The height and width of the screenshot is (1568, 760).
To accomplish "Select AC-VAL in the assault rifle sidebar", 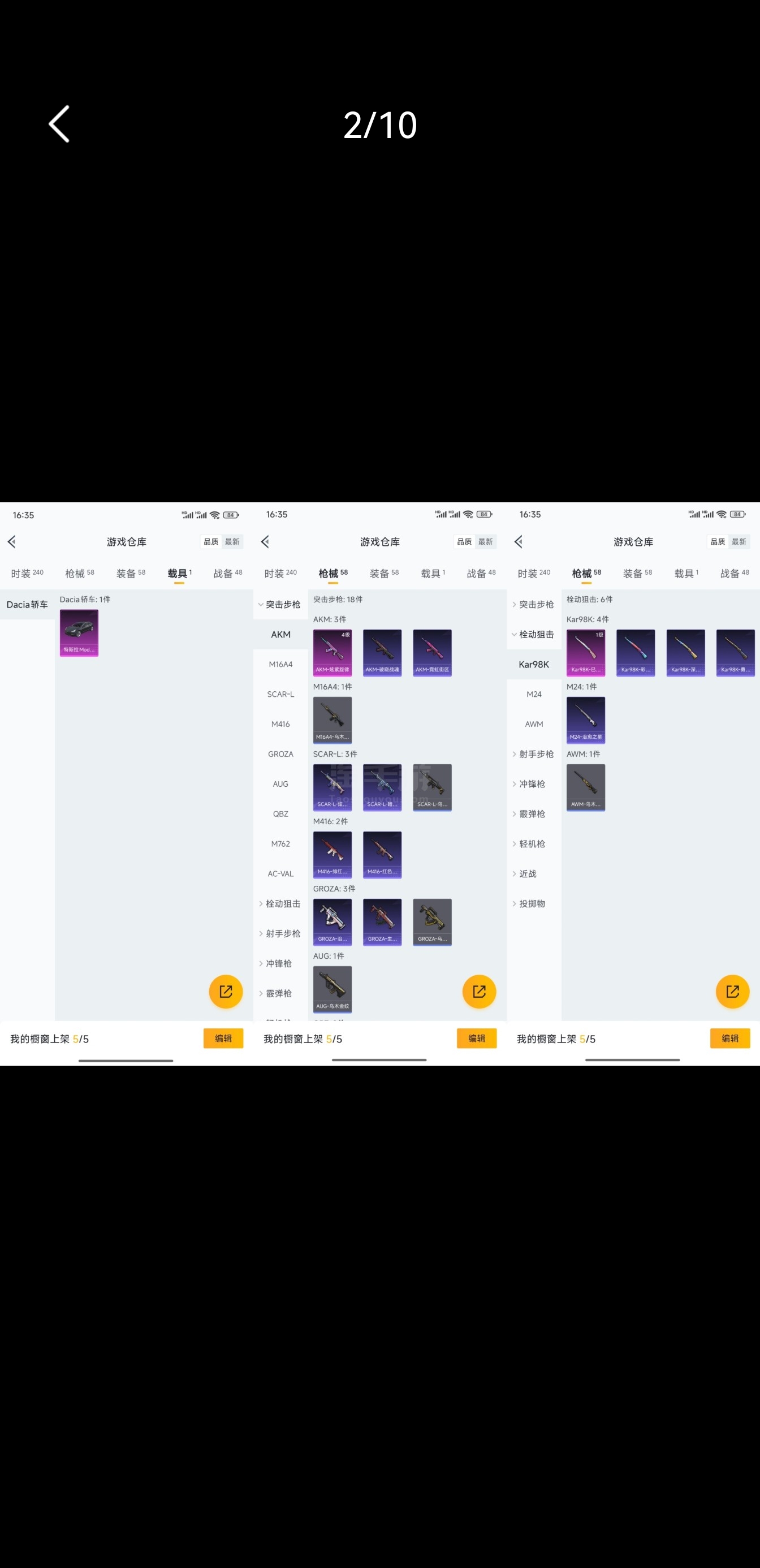I will (280, 873).
